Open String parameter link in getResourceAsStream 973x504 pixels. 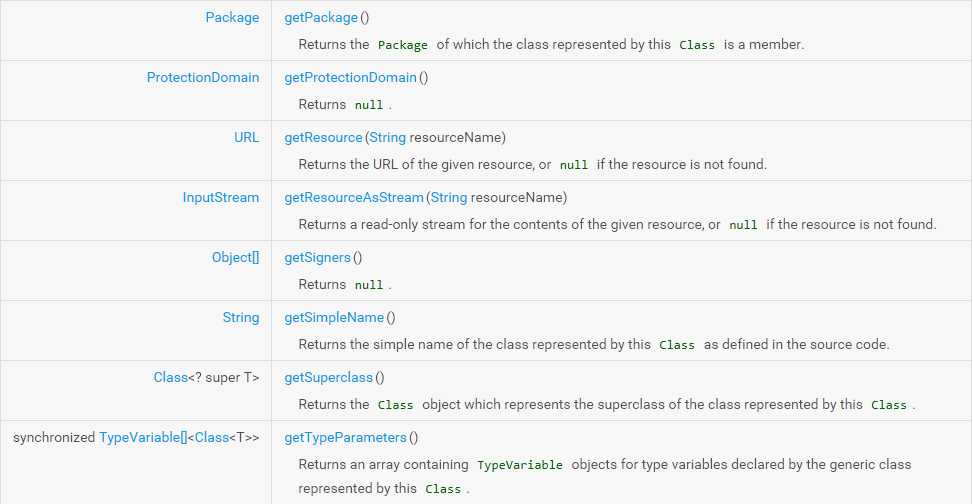449,197
